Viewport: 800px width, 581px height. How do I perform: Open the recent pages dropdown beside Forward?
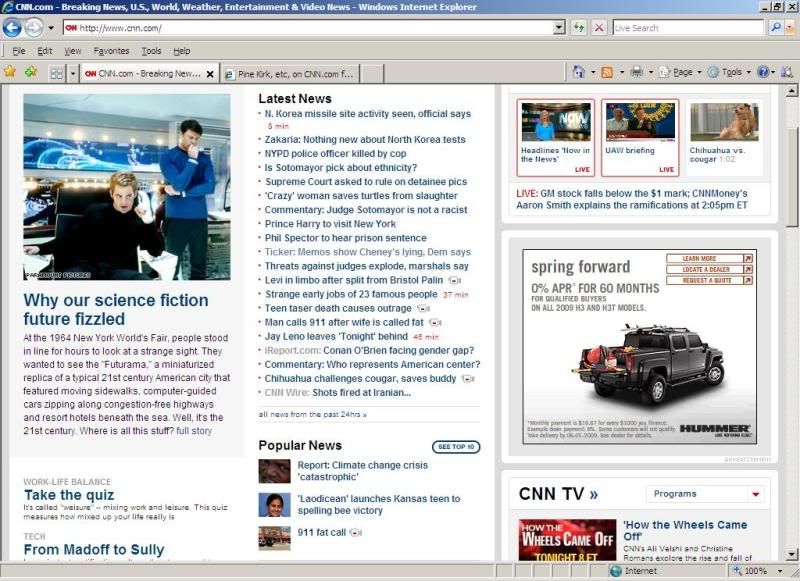pyautogui.click(x=51, y=28)
